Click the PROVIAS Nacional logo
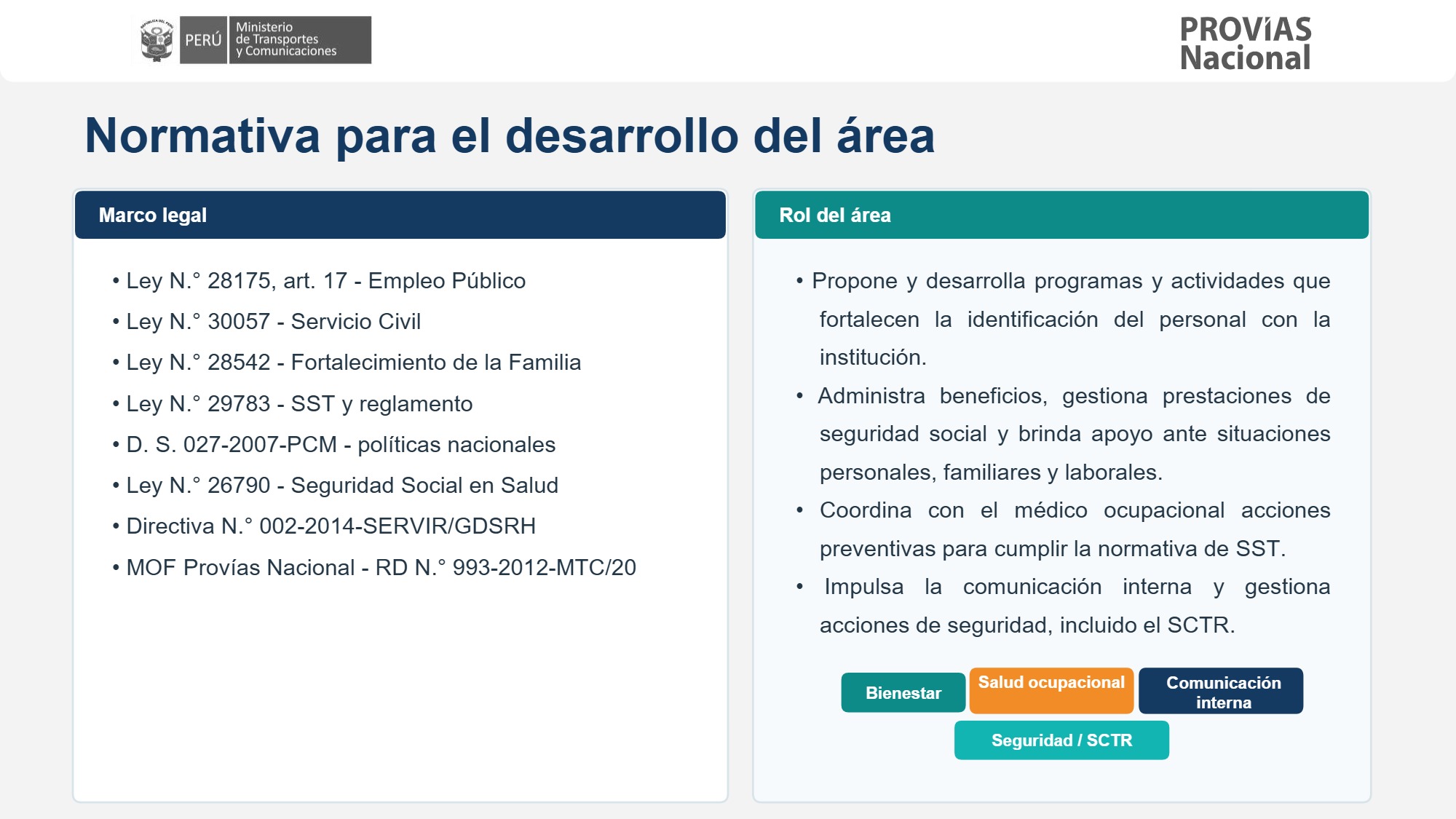The image size is (1456, 819). coord(1245,44)
